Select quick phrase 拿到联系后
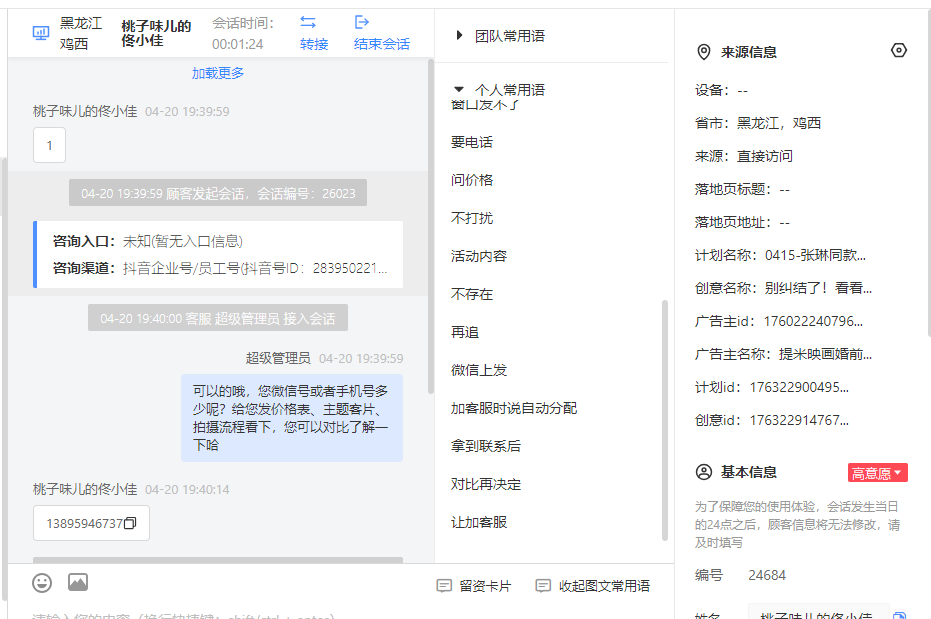The image size is (931, 619). [x=486, y=446]
